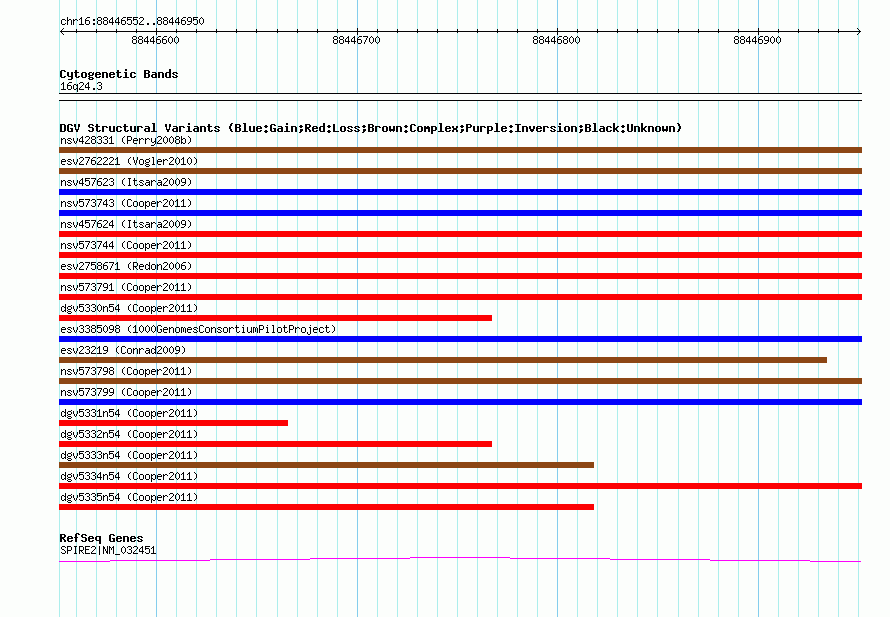Click the left arrowhead of the ruler
This screenshot has height=617, width=890.
62,32
